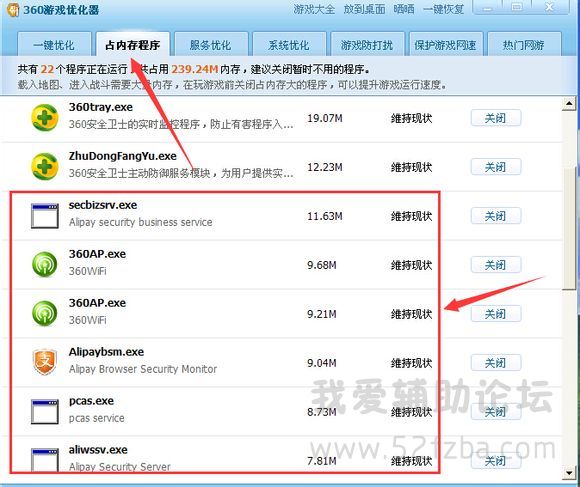The image size is (580, 487).
Task: Close the 360tray.exe process with 关闭
Action: pyautogui.click(x=496, y=118)
